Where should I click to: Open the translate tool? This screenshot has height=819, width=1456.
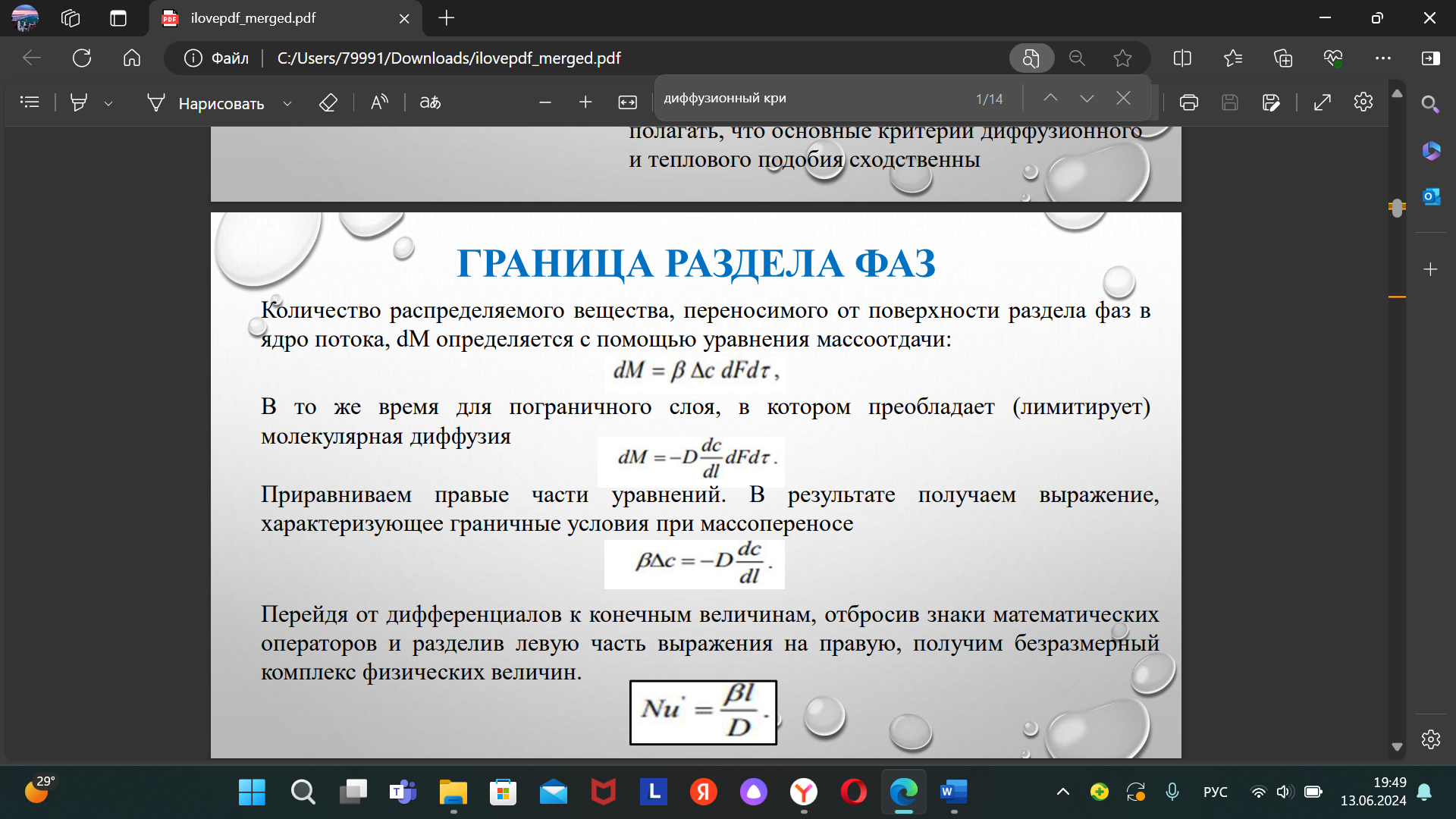coord(430,102)
